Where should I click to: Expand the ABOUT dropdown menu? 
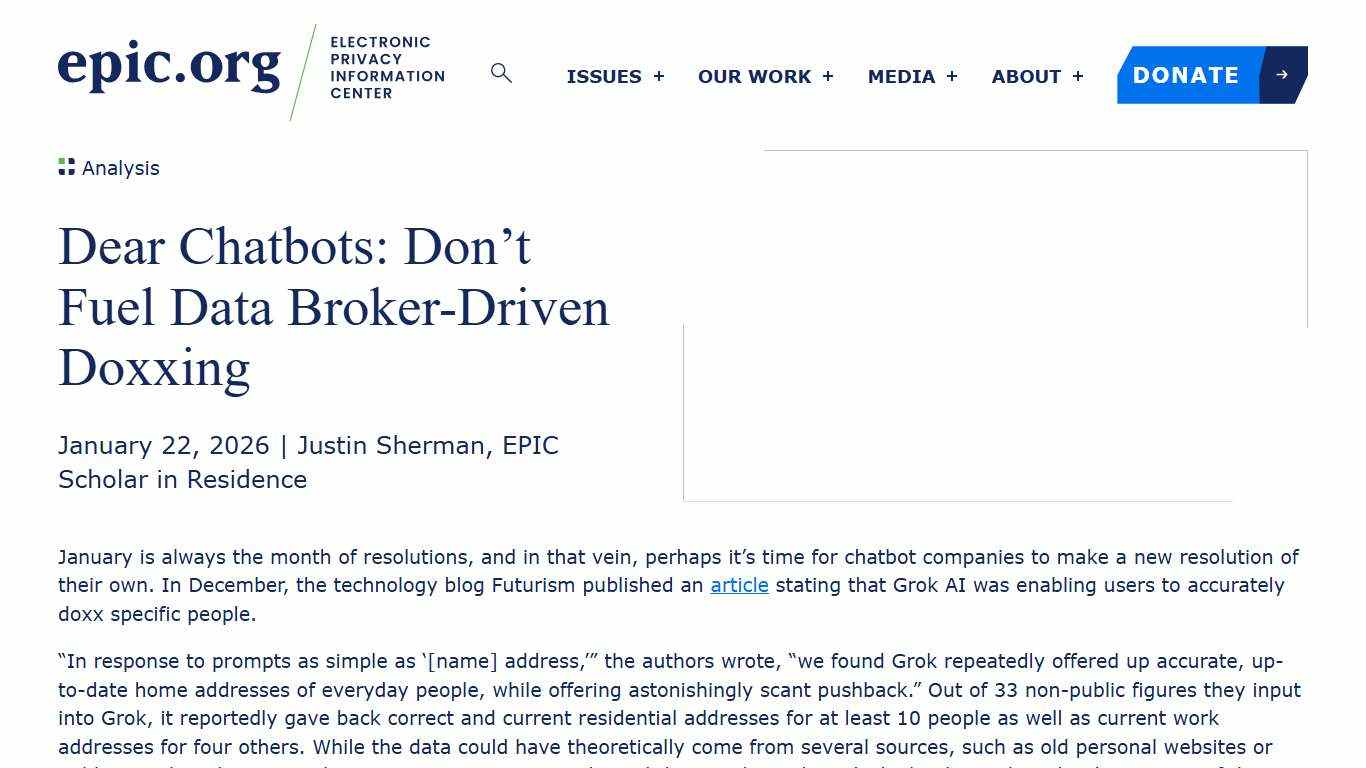coord(1026,76)
